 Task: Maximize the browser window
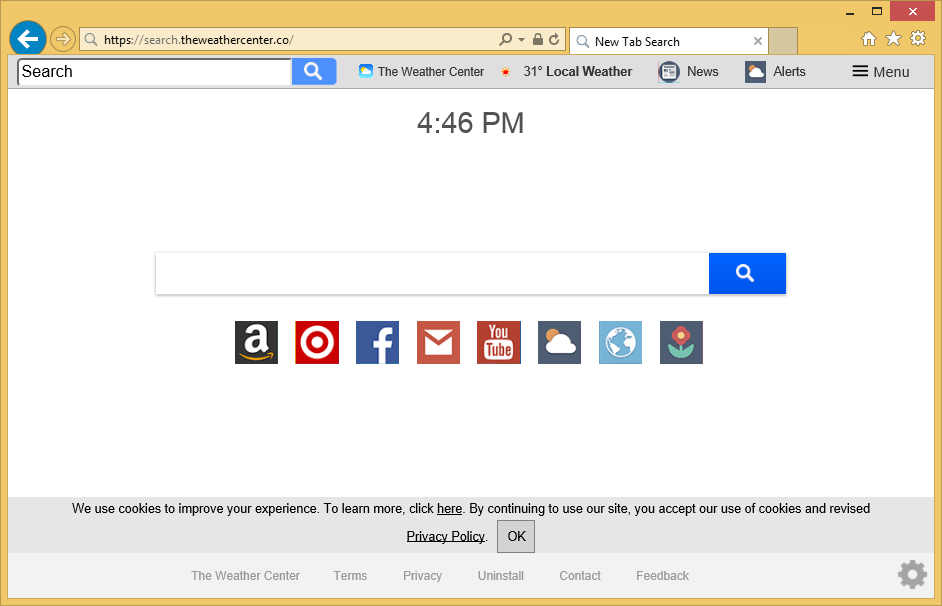tap(877, 11)
